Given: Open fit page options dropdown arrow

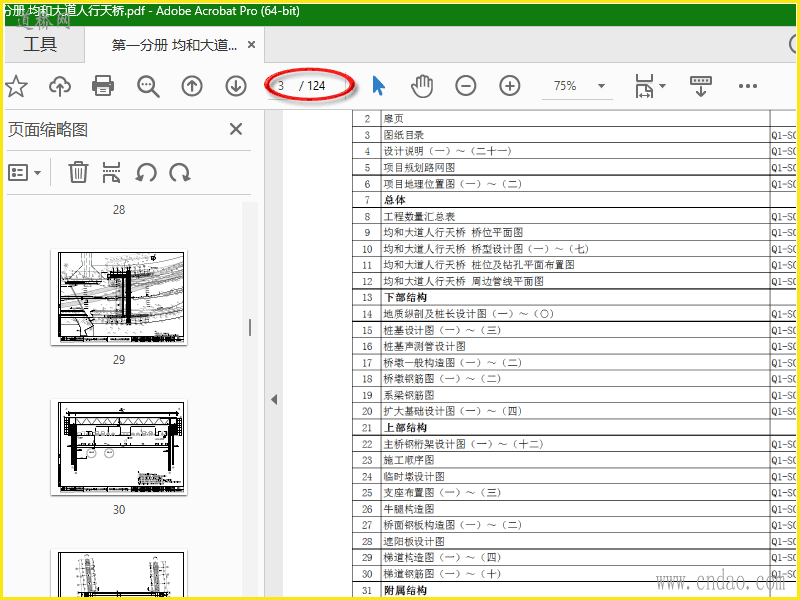Looking at the screenshot, I should 663,86.
